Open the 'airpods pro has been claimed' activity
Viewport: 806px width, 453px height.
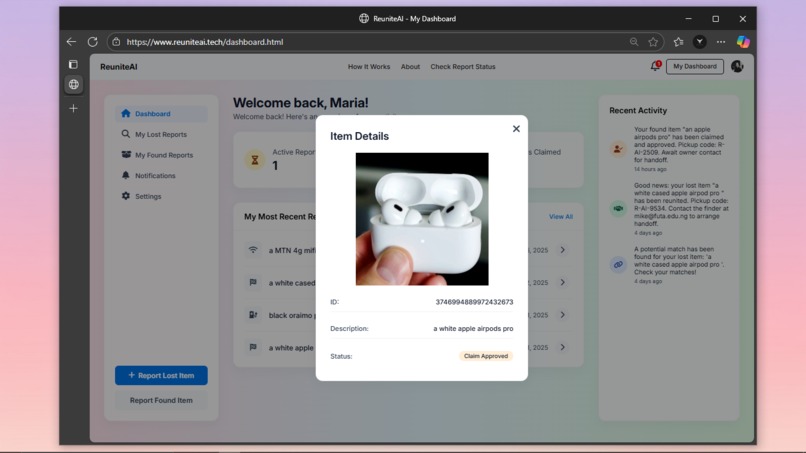(669, 149)
